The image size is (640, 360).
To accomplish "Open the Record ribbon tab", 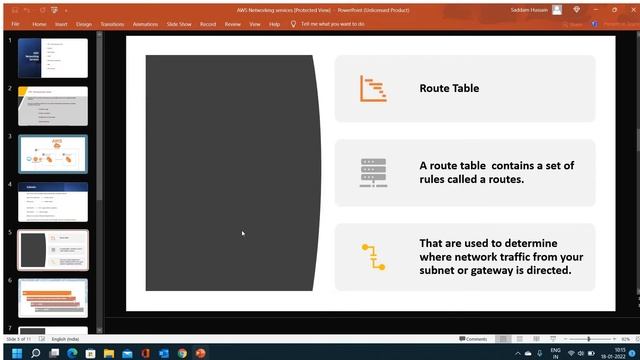I will coord(208,24).
